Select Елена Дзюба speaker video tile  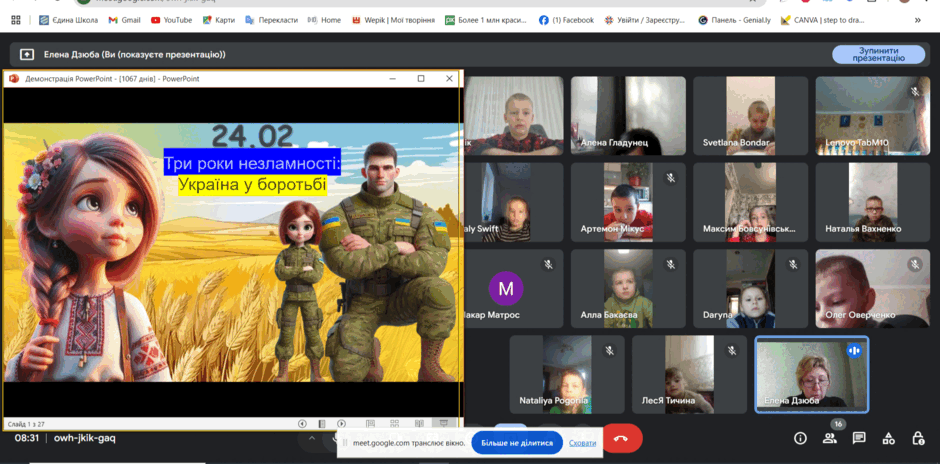tap(812, 375)
